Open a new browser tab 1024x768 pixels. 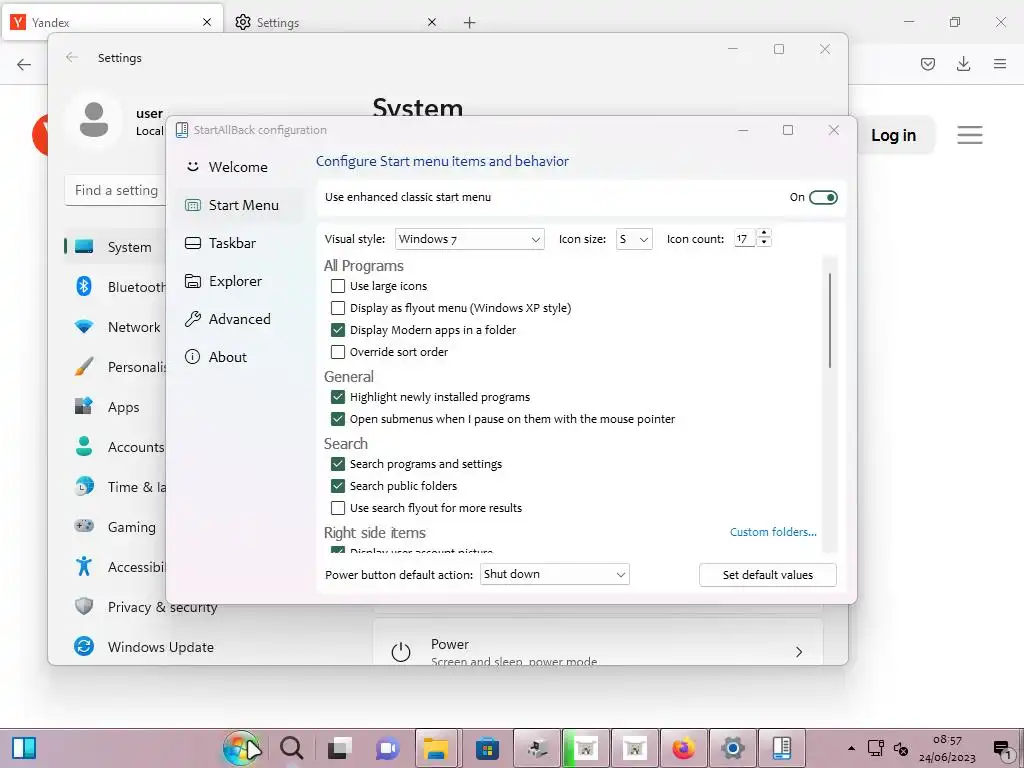tap(470, 22)
